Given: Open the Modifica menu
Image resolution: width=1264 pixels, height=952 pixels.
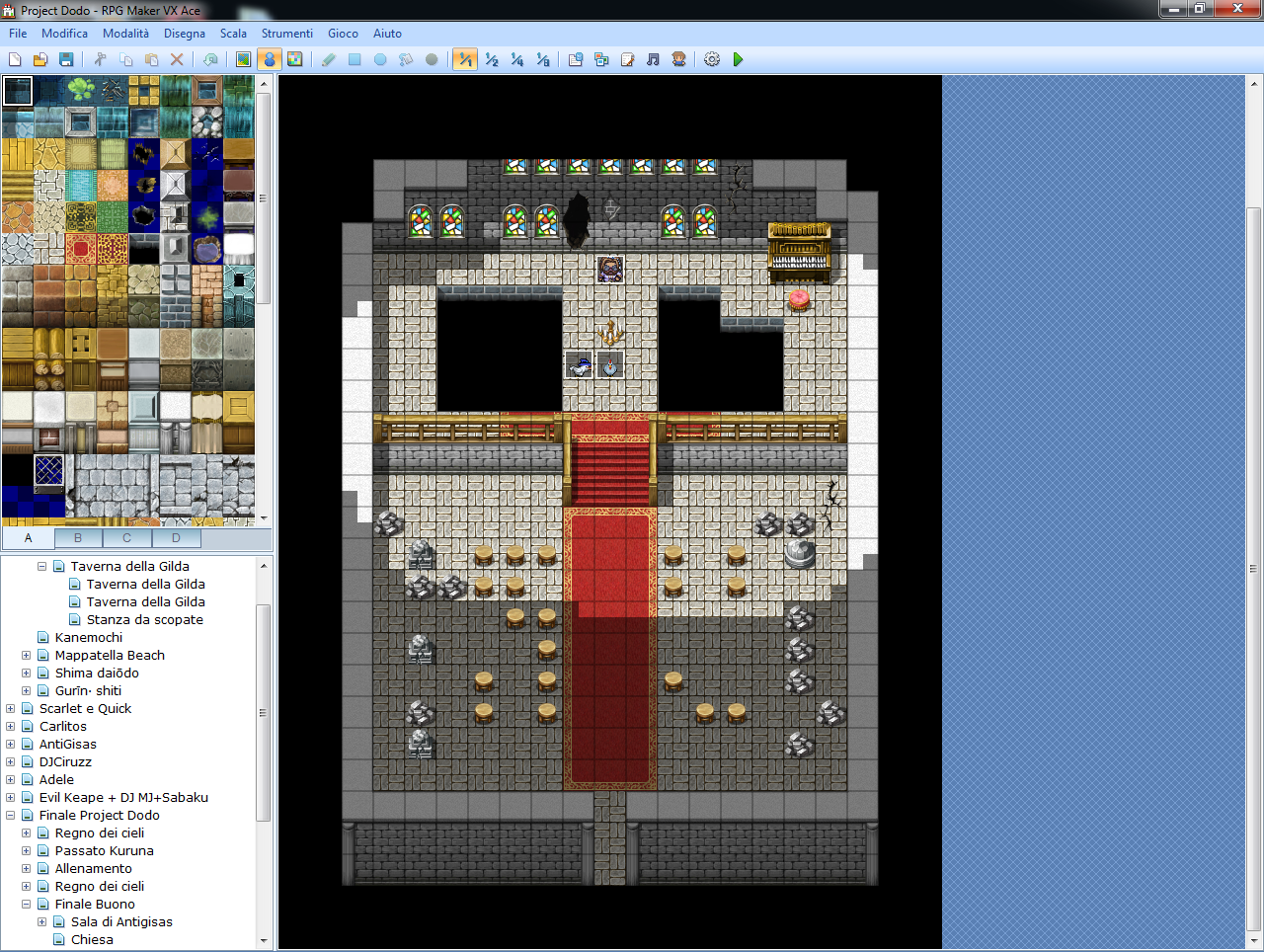Looking at the screenshot, I should click(64, 34).
